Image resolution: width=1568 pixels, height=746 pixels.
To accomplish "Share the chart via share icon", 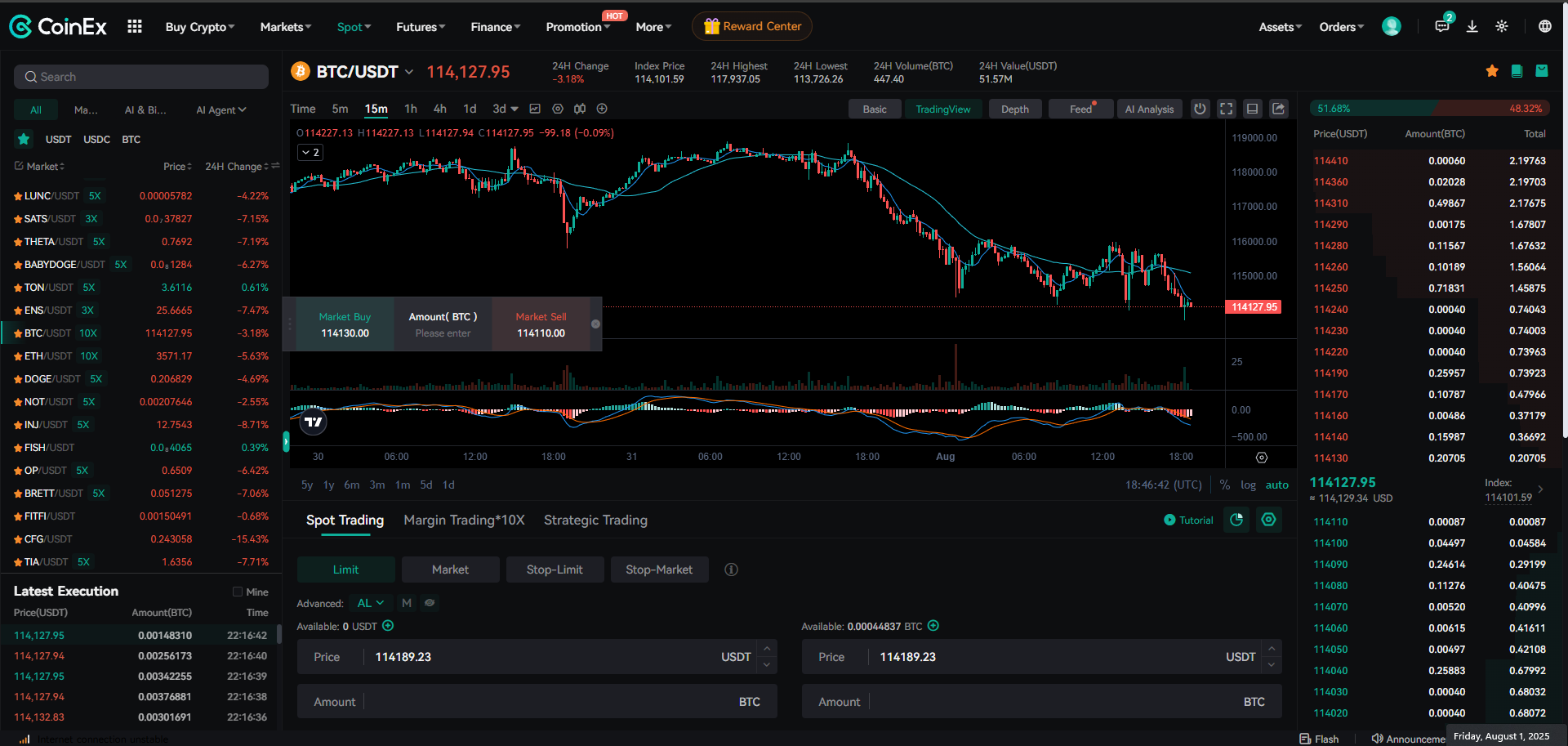I will 1279,109.
